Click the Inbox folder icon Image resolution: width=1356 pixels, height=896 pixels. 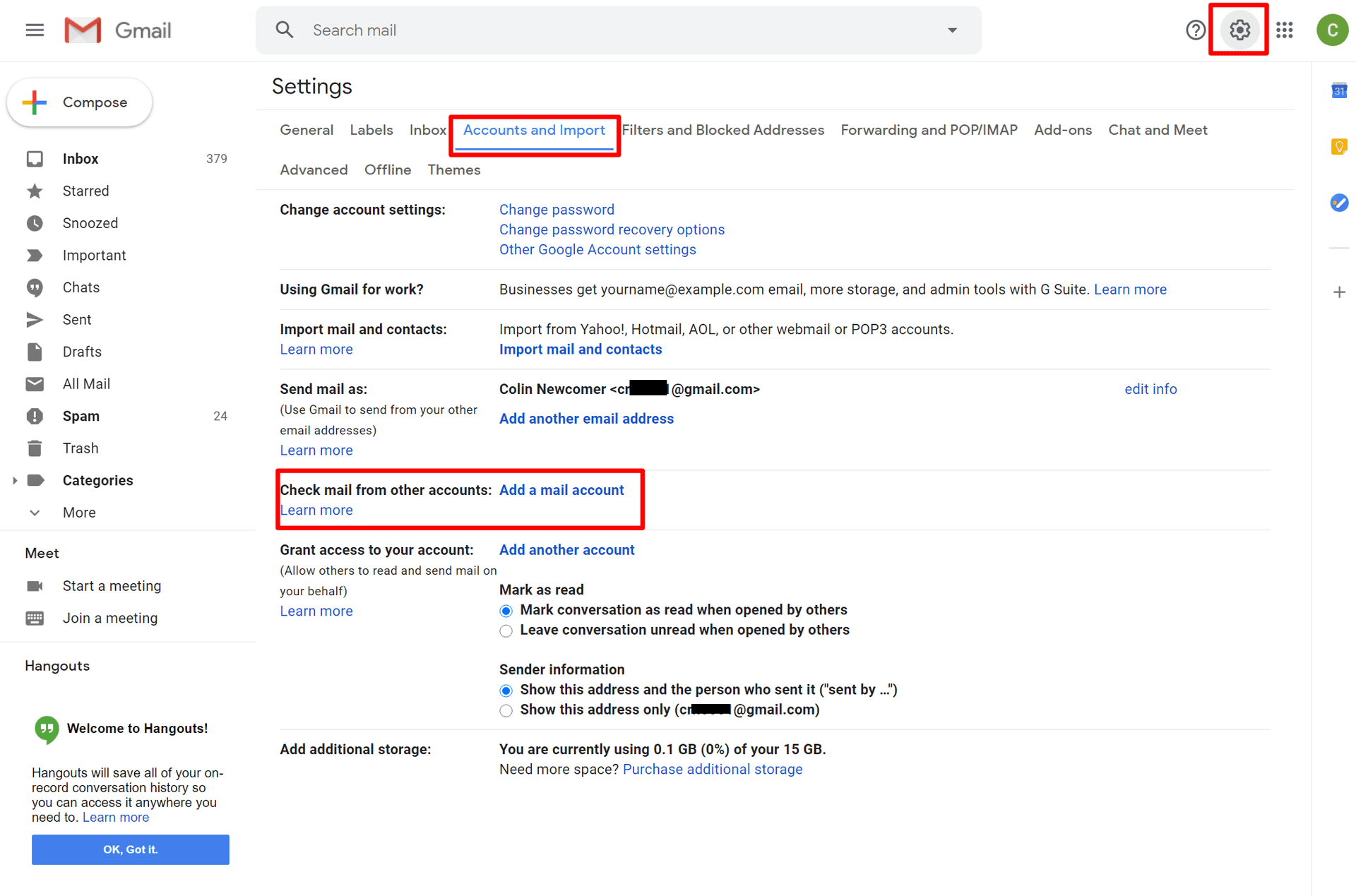coord(37,159)
